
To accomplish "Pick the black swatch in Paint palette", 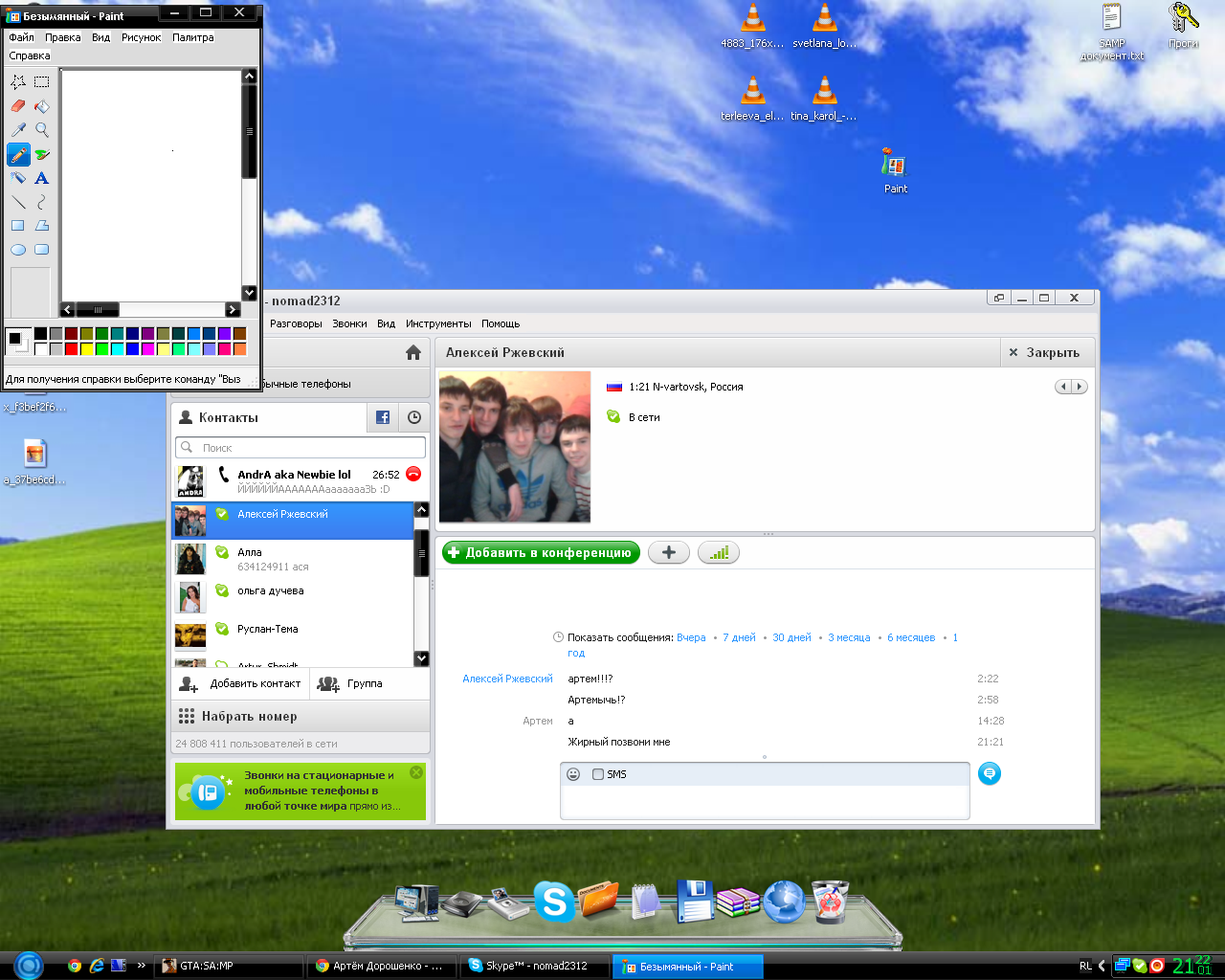I will [40, 334].
